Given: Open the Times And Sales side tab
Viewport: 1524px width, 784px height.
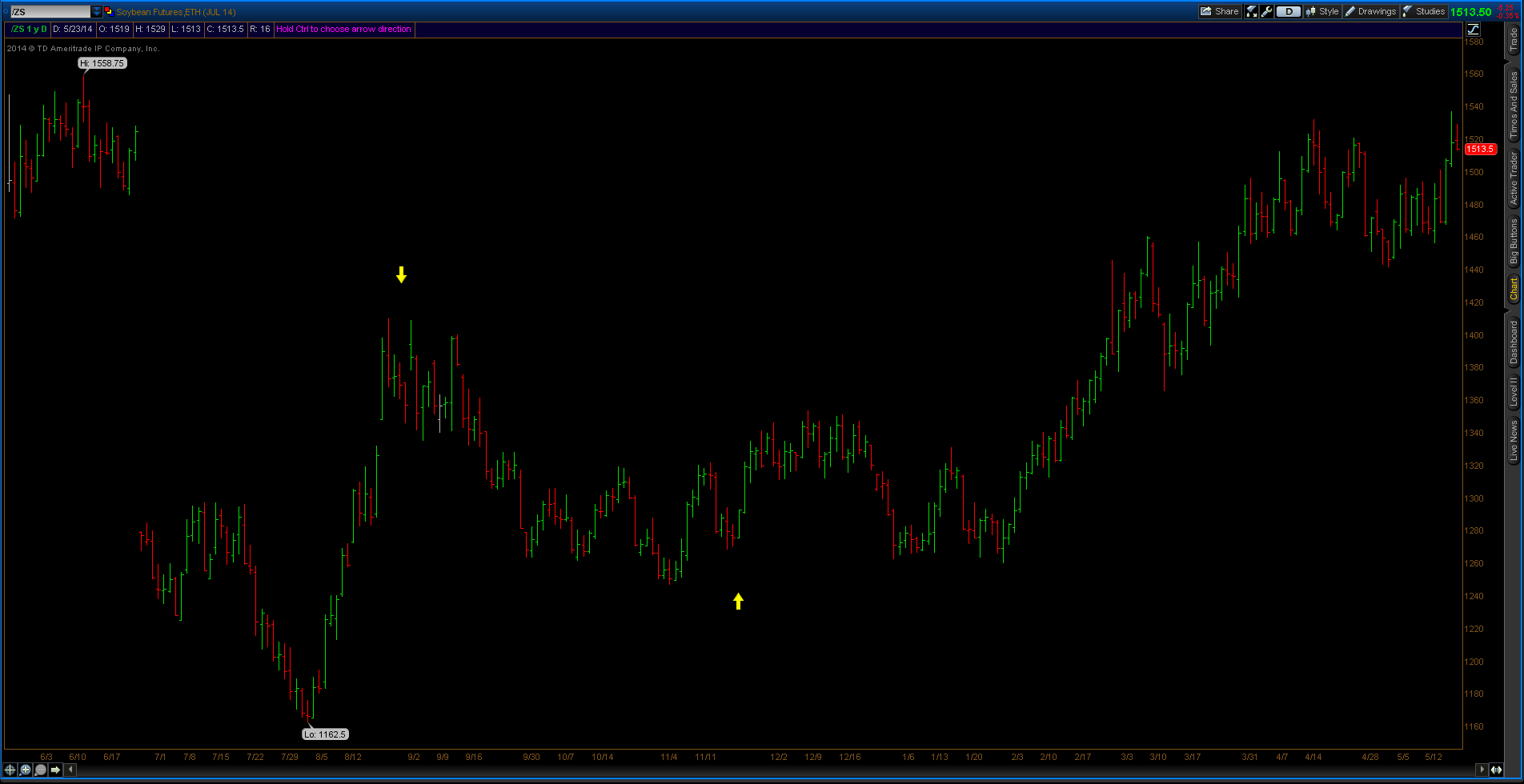Looking at the screenshot, I should (1514, 106).
